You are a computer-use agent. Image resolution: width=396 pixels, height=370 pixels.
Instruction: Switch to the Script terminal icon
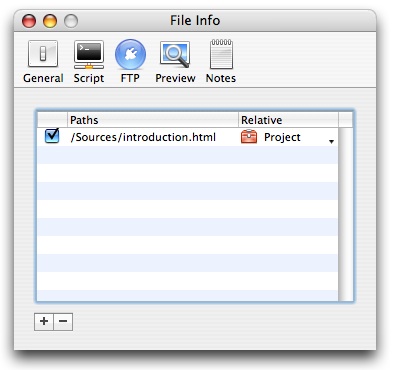(89, 54)
